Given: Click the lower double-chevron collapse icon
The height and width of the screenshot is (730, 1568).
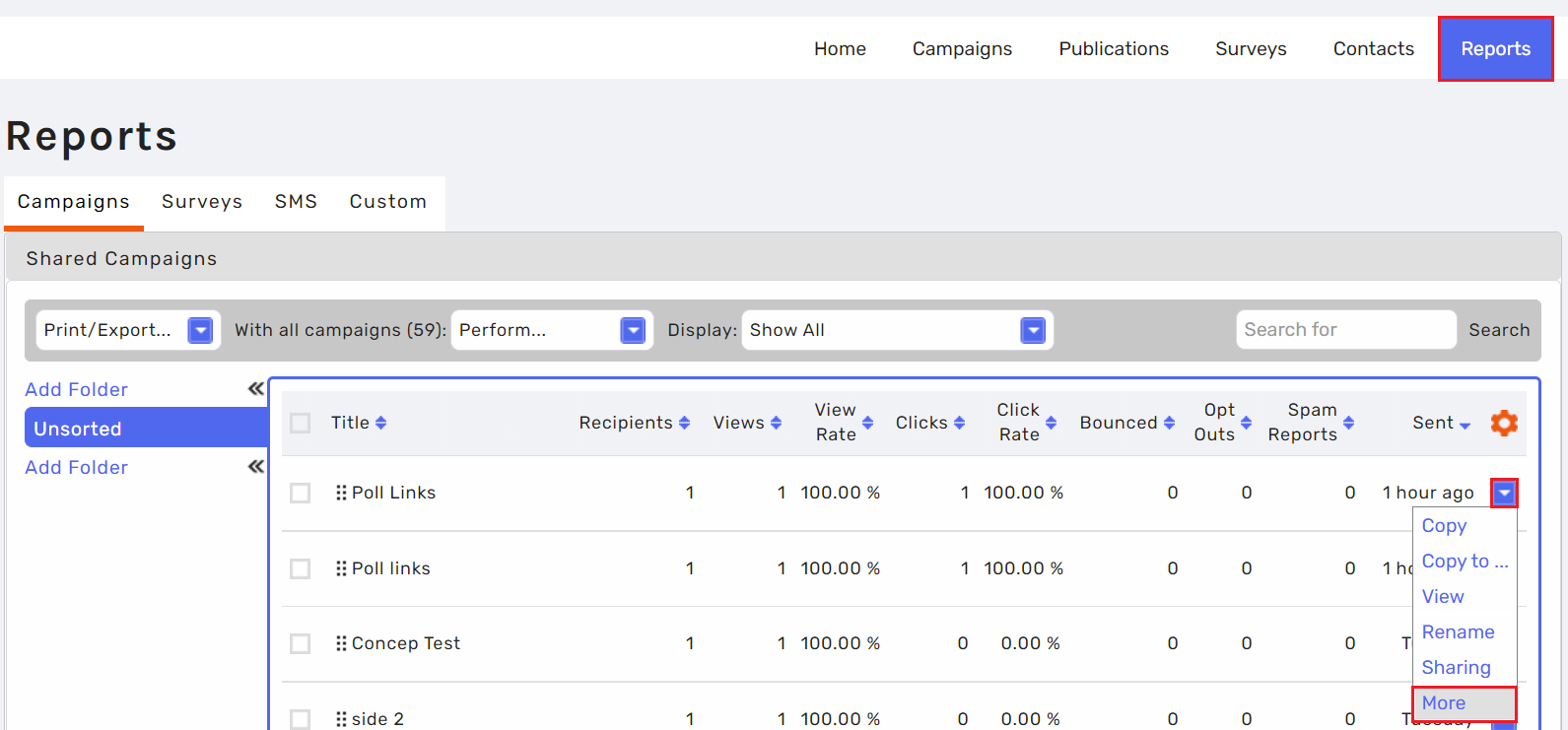Looking at the screenshot, I should click(256, 467).
